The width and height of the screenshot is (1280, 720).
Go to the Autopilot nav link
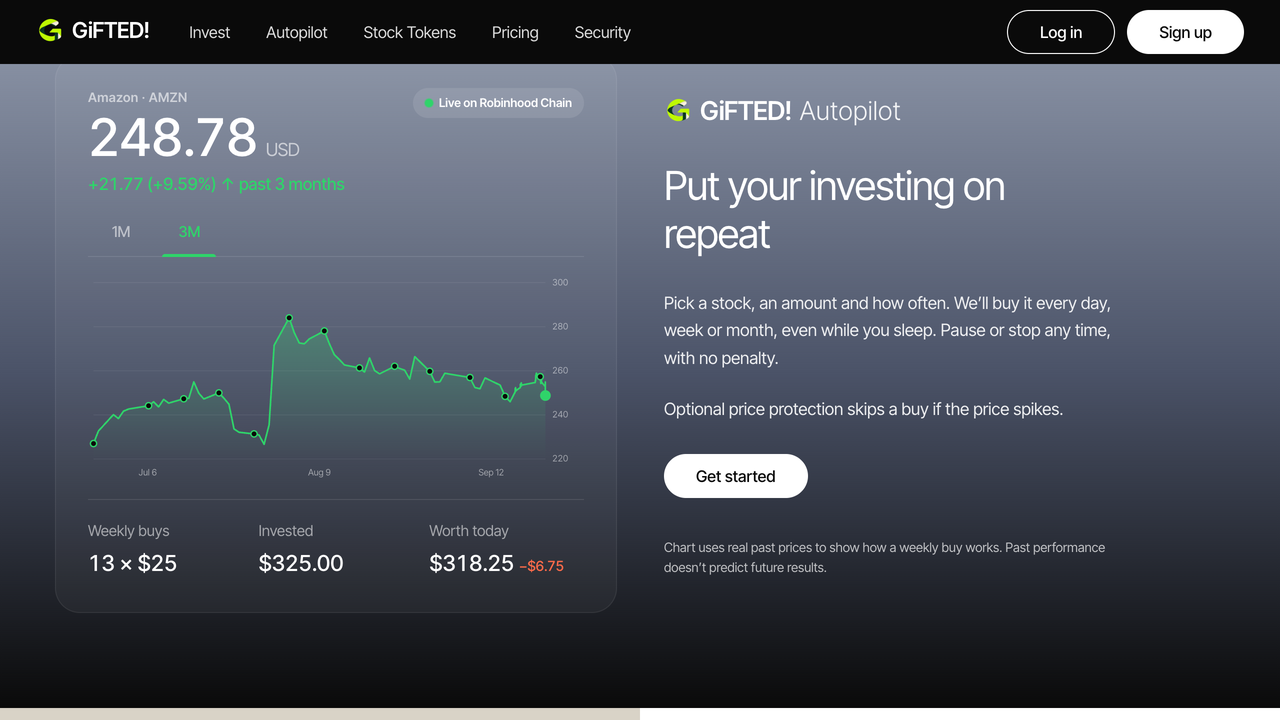(297, 32)
